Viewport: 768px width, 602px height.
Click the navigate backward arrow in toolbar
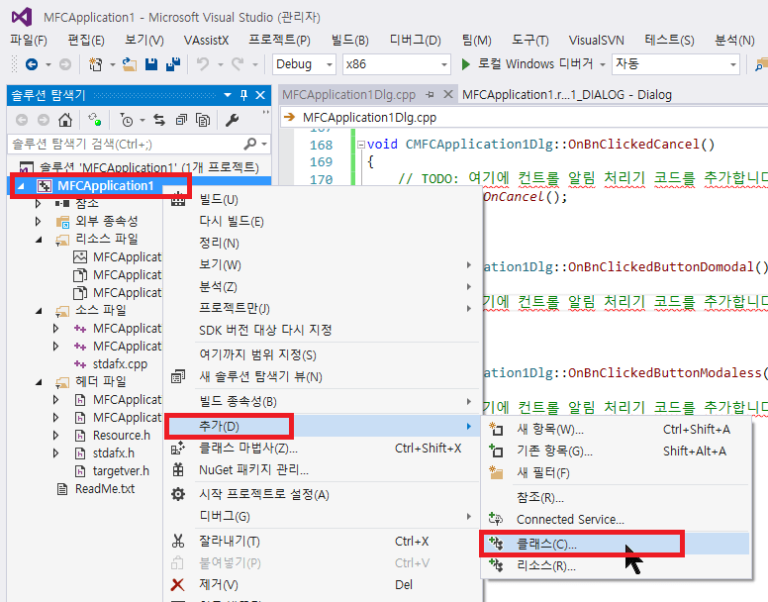click(31, 64)
